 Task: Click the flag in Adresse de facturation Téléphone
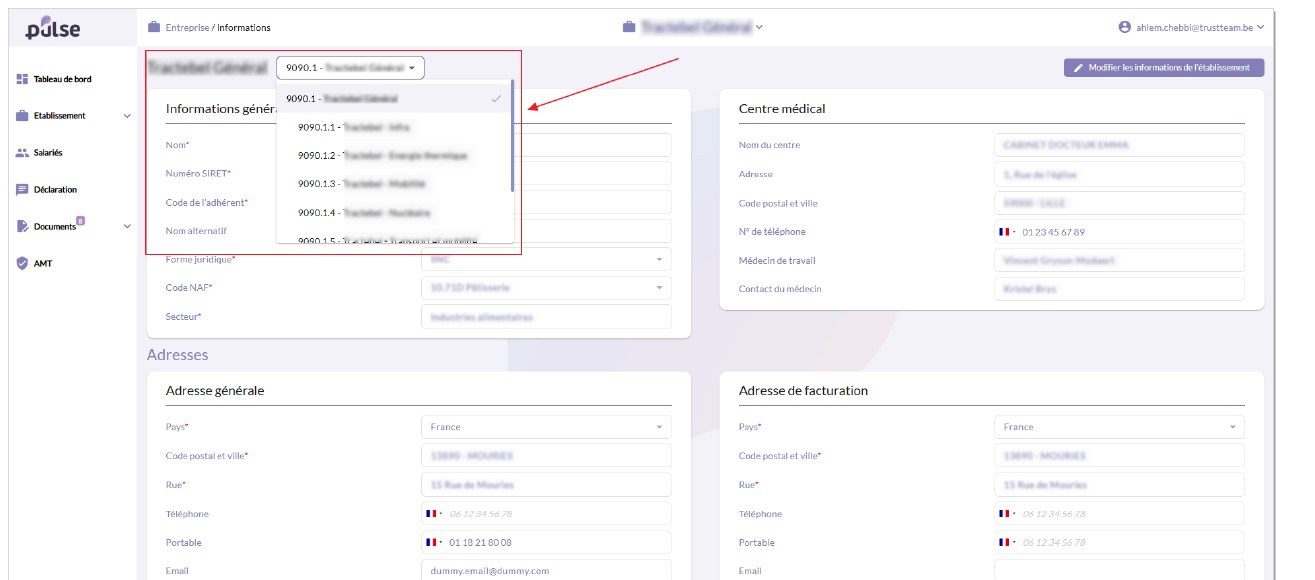1006,514
